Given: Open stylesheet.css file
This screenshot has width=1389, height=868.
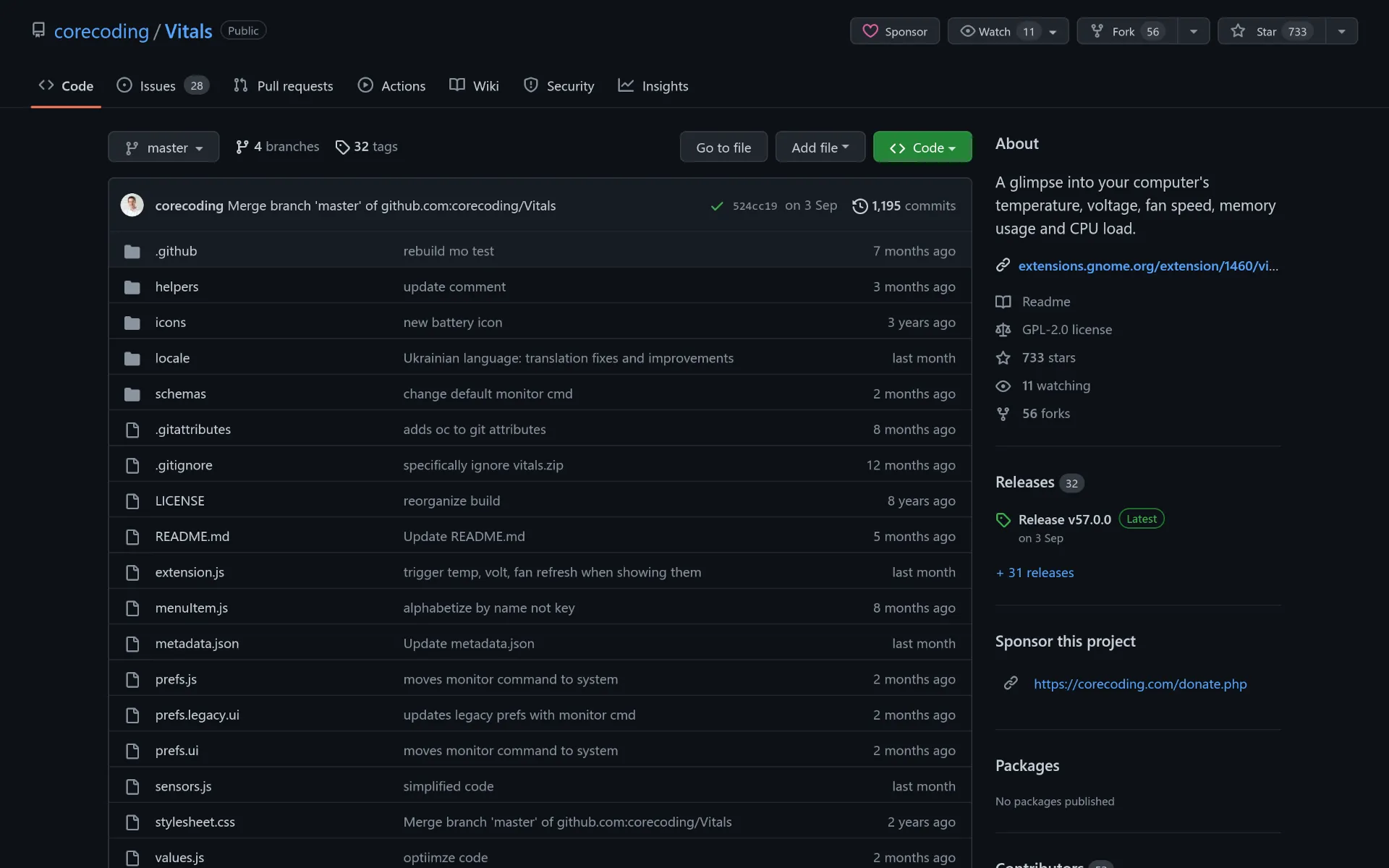Looking at the screenshot, I should [x=195, y=822].
